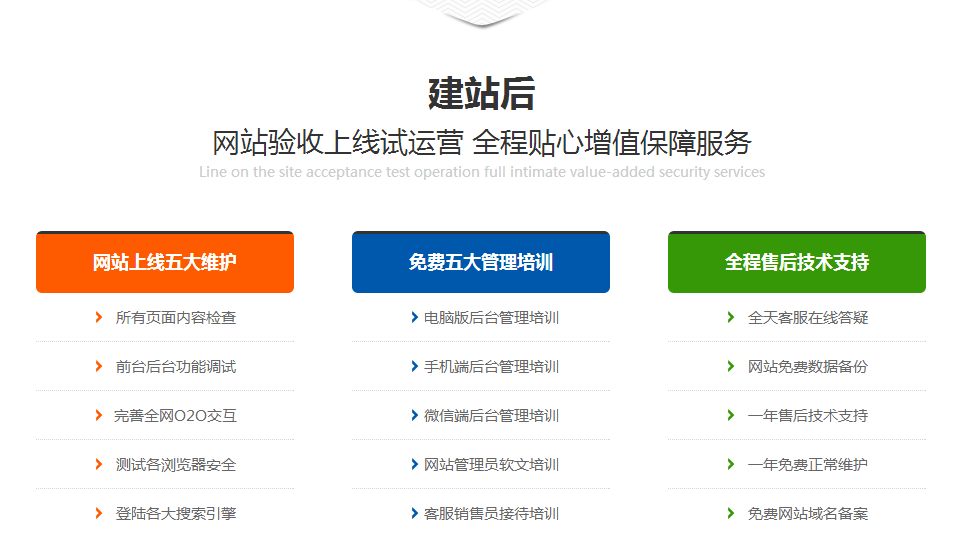Click blue arrow beside 客服销售员接待培训
This screenshot has height=536, width=969.
tap(415, 514)
